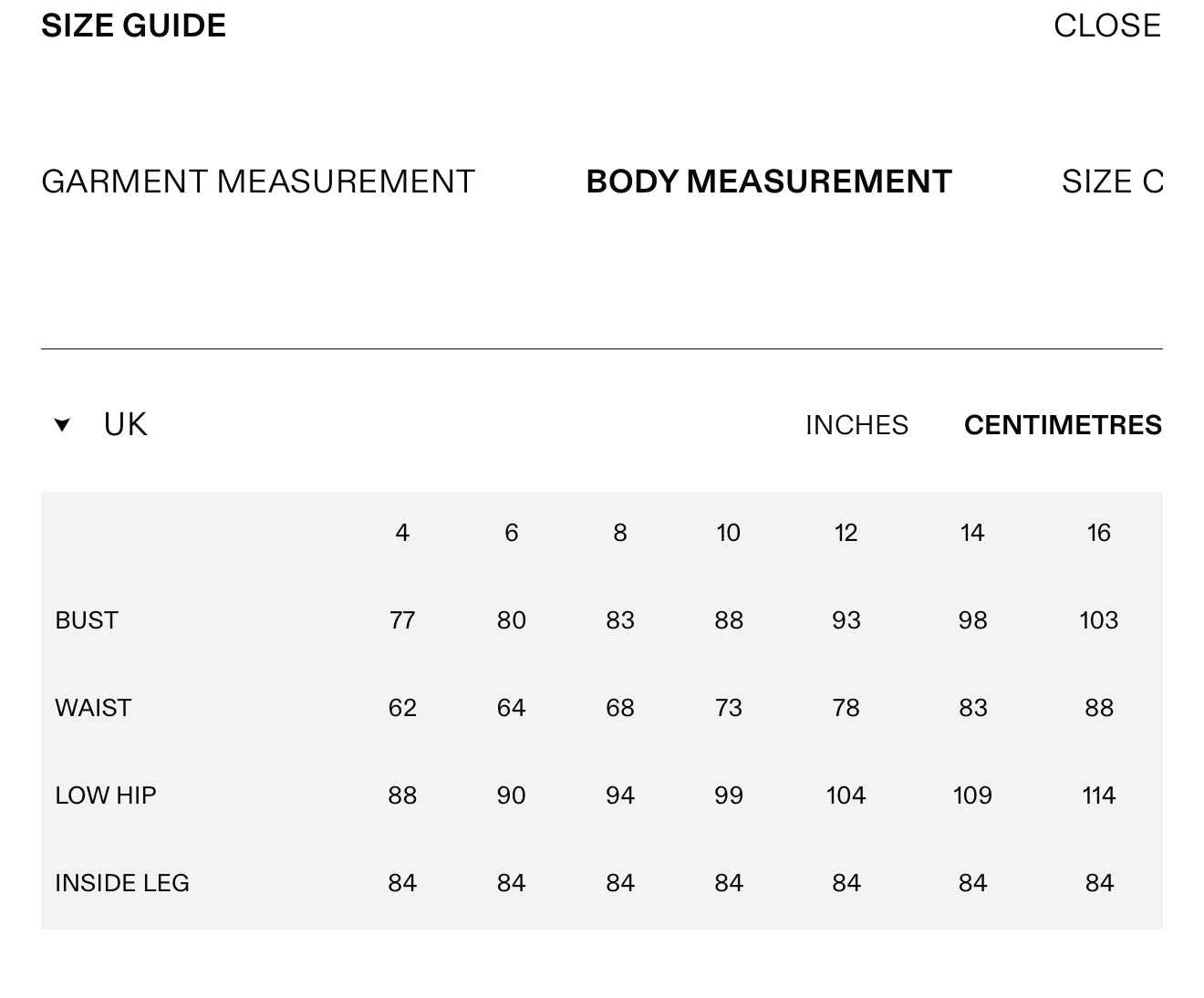Image resolution: width=1204 pixels, height=998 pixels.
Task: Click the size 6 column header
Action: (511, 533)
